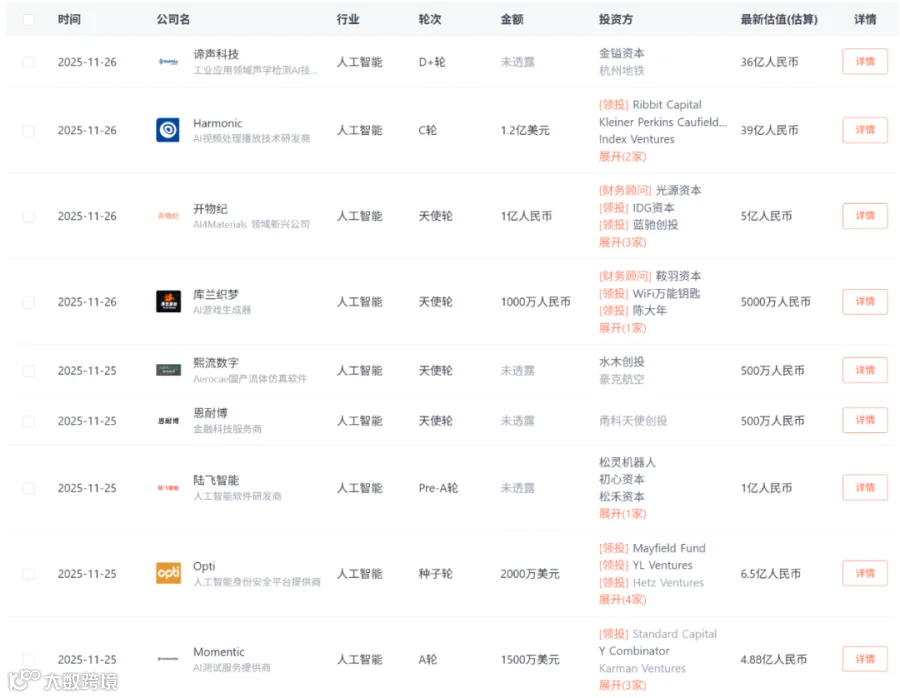Check the box for Momentic row
The image size is (900, 698).
pos(28,660)
